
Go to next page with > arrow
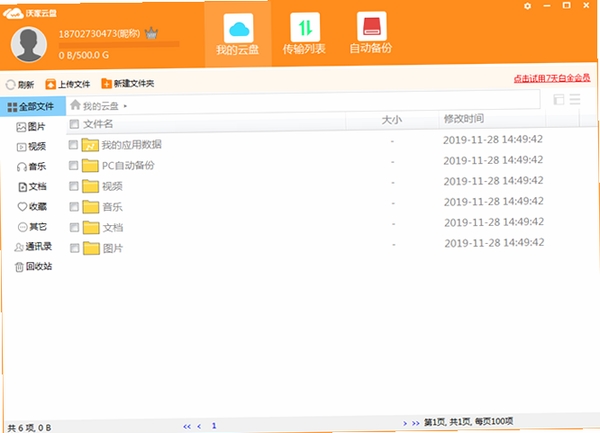coord(405,423)
